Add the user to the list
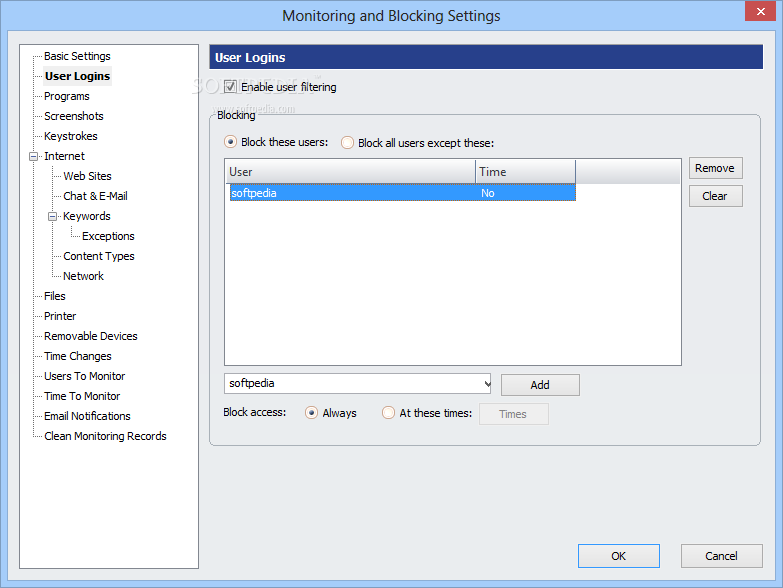 (x=540, y=385)
